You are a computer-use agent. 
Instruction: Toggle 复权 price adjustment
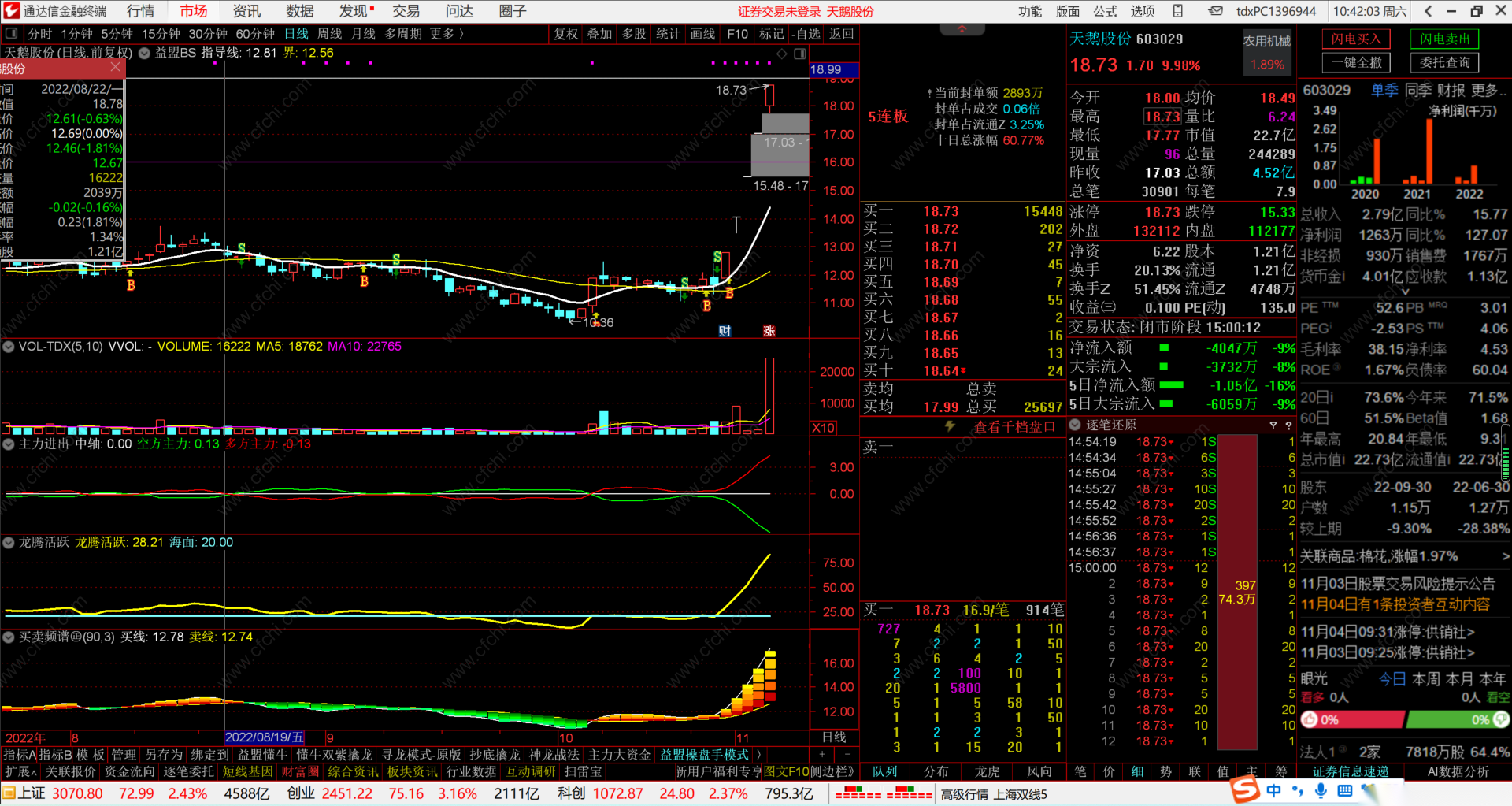pos(566,34)
